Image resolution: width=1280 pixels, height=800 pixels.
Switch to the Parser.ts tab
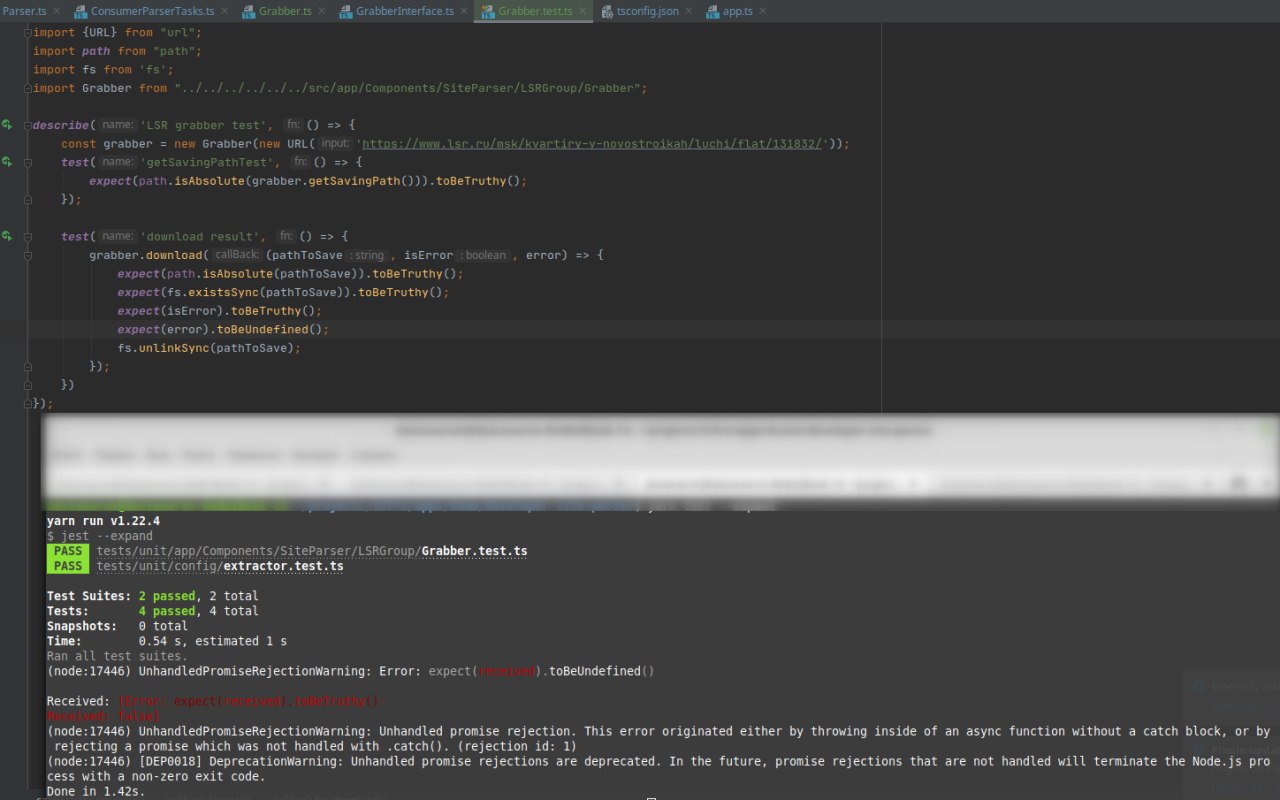coord(24,11)
